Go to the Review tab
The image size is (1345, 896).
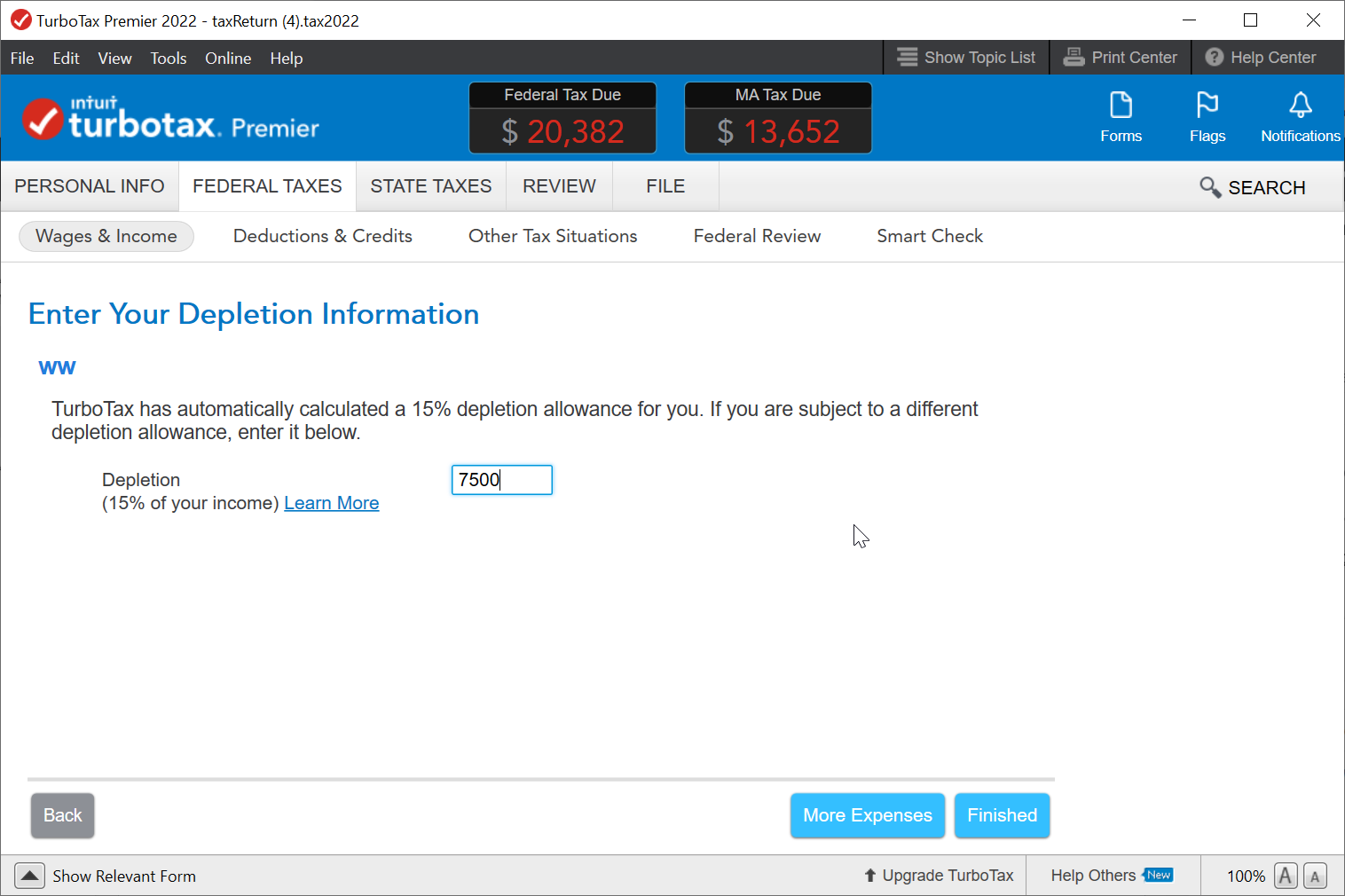point(559,186)
